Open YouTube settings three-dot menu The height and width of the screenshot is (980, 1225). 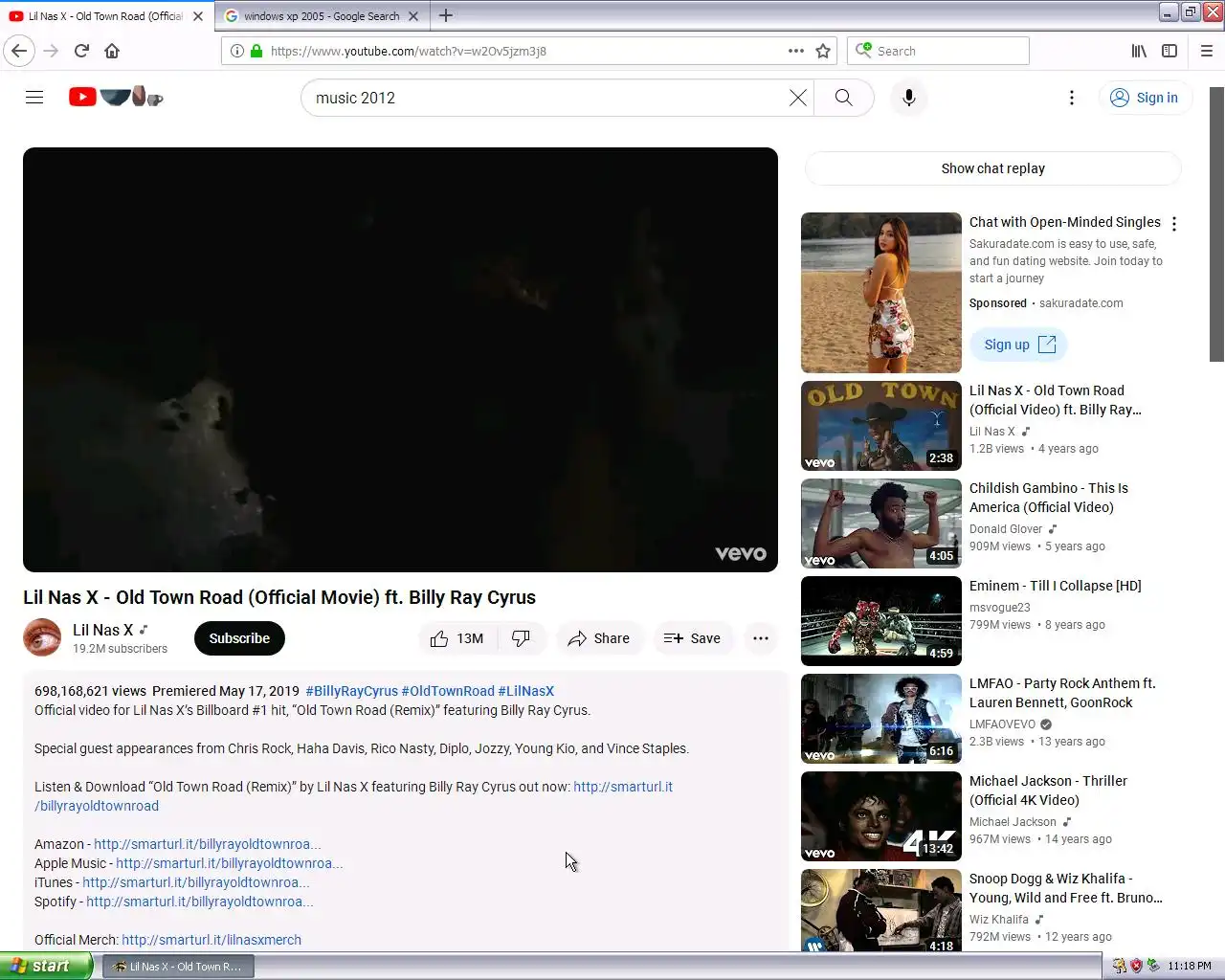1072,98
